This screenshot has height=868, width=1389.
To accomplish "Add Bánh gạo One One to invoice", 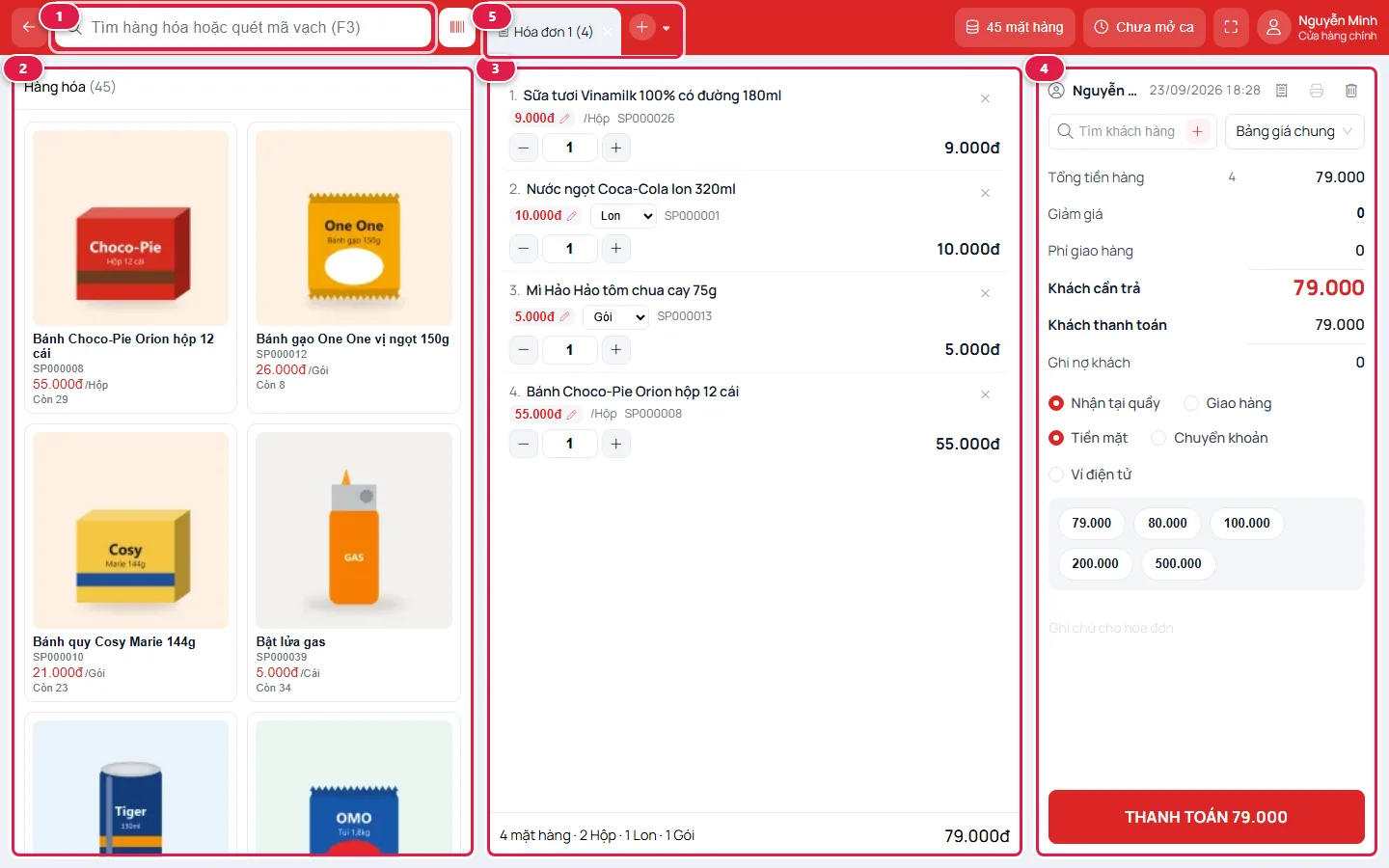I will click(354, 267).
